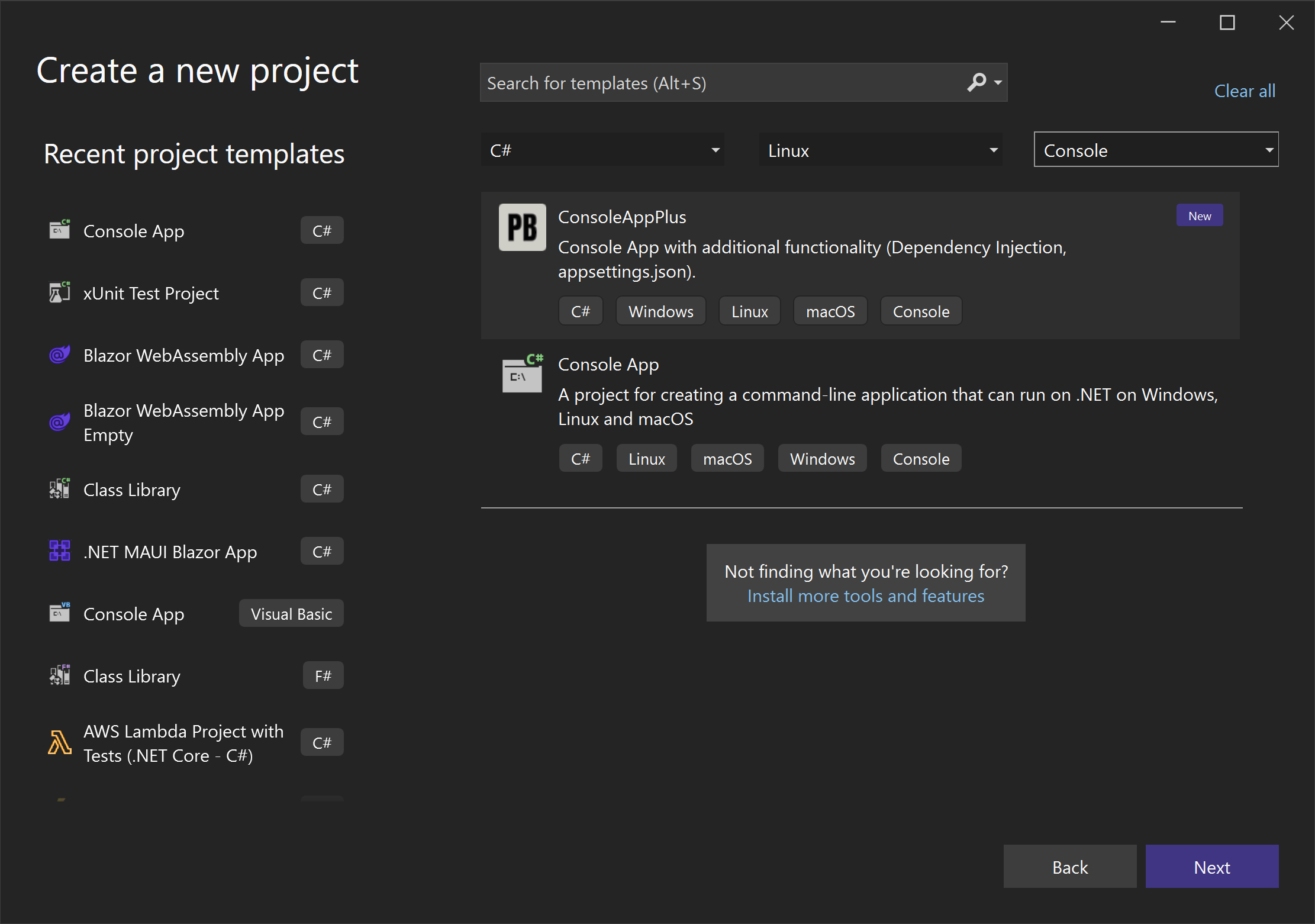Image resolution: width=1315 pixels, height=924 pixels.
Task: Open the C# language filter dropdown
Action: coord(603,150)
